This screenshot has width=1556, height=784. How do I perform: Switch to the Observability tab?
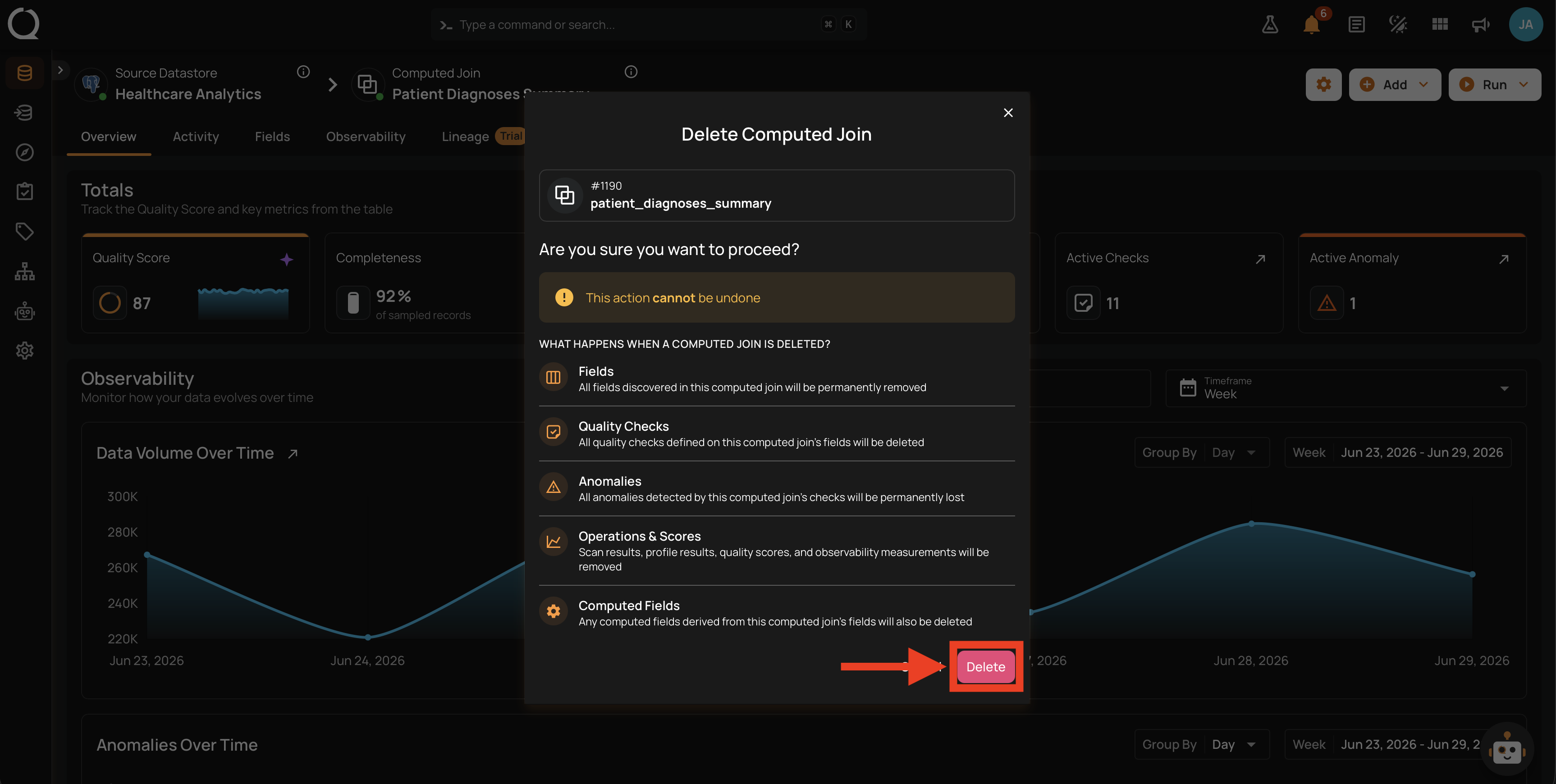(x=366, y=137)
